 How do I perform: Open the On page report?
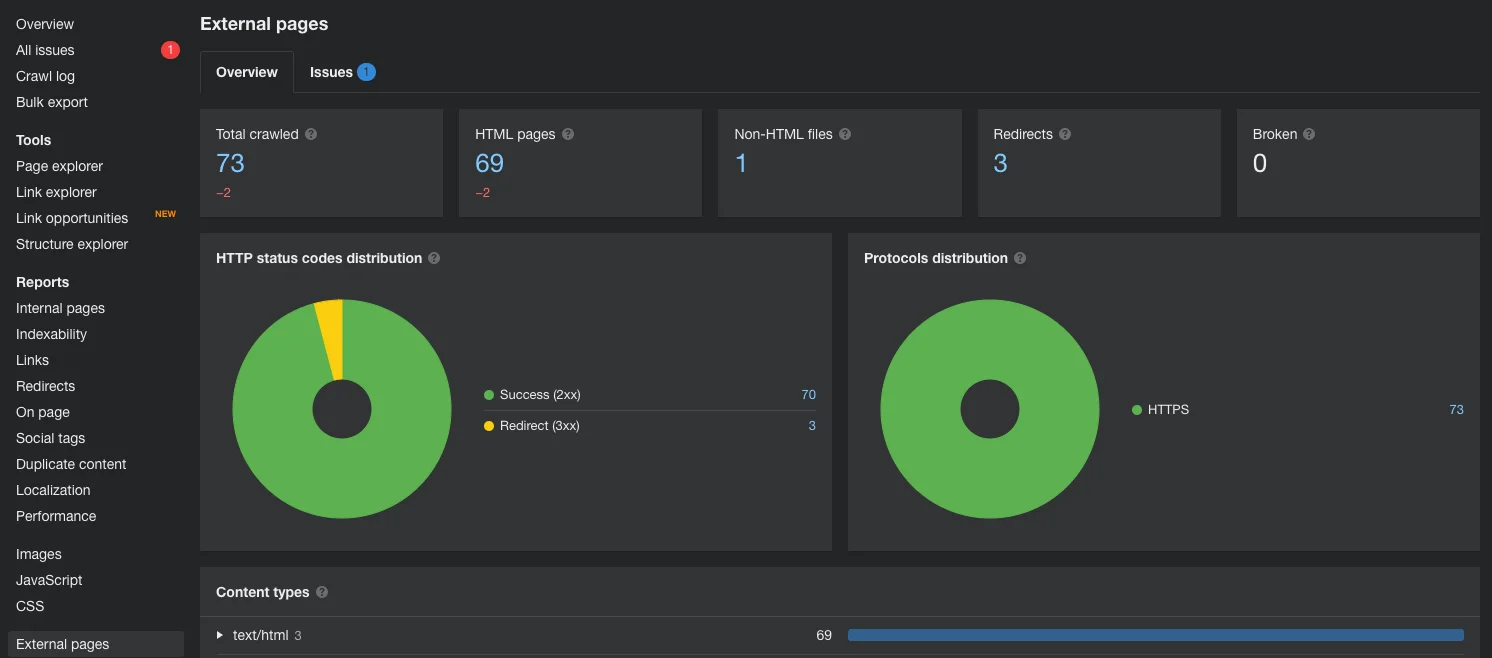[x=43, y=412]
